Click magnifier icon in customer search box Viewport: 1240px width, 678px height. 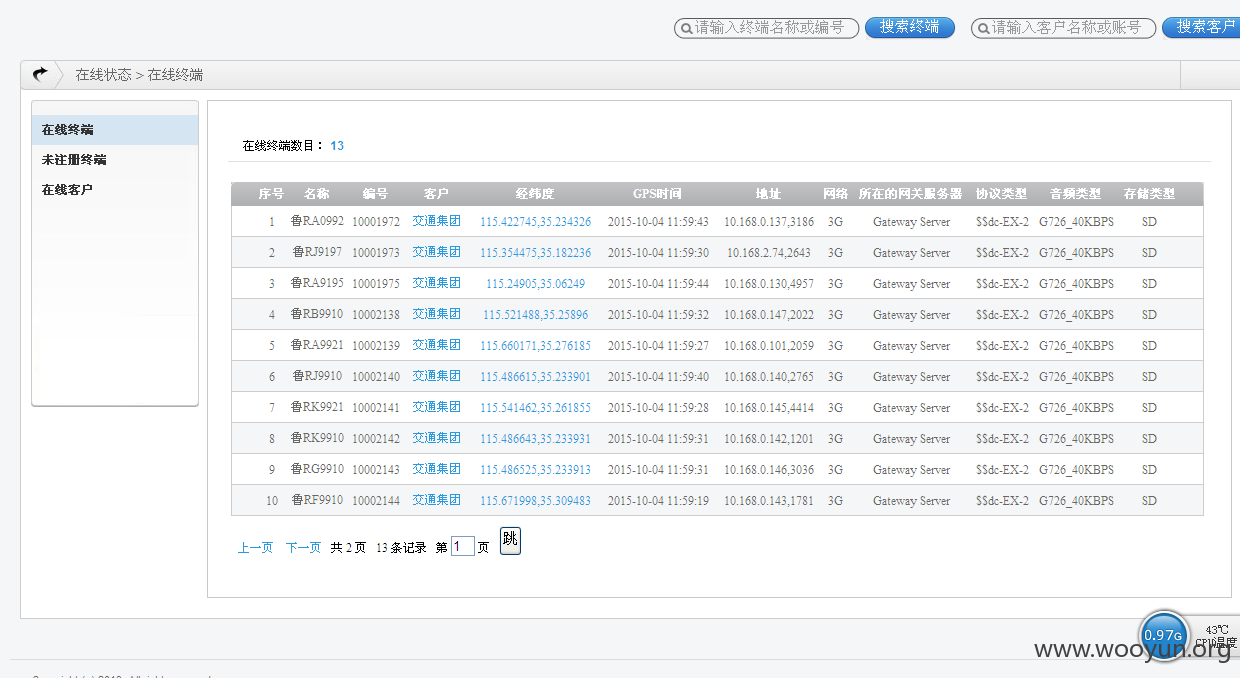point(983,28)
